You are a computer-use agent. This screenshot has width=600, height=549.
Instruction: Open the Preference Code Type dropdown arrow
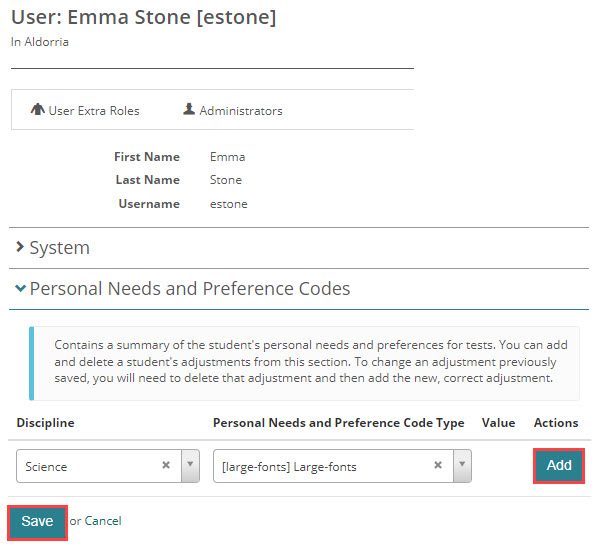coord(462,466)
